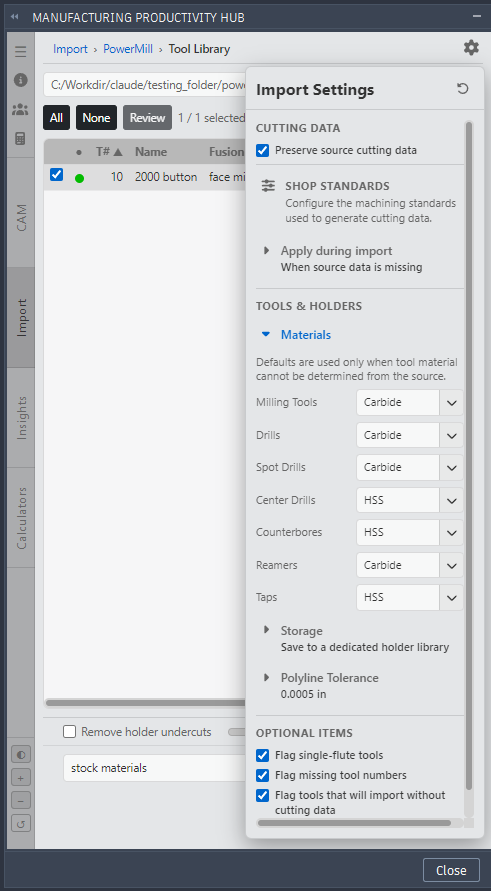
Task: Open Shop Standards configuration
Action: point(337,186)
